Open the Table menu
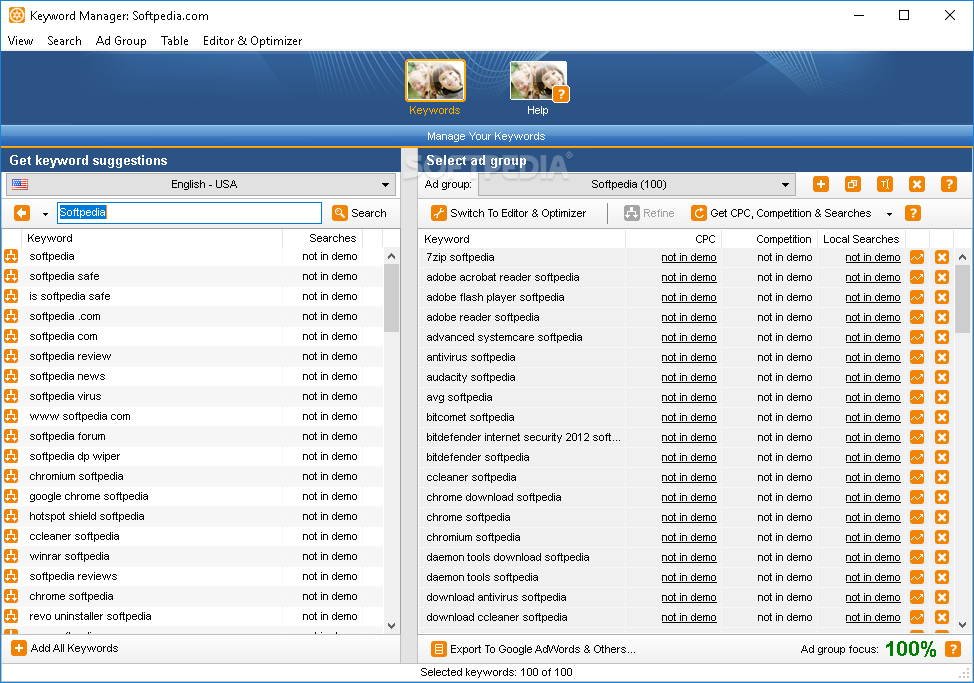Screen dimensions: 974x683 [x=175, y=41]
